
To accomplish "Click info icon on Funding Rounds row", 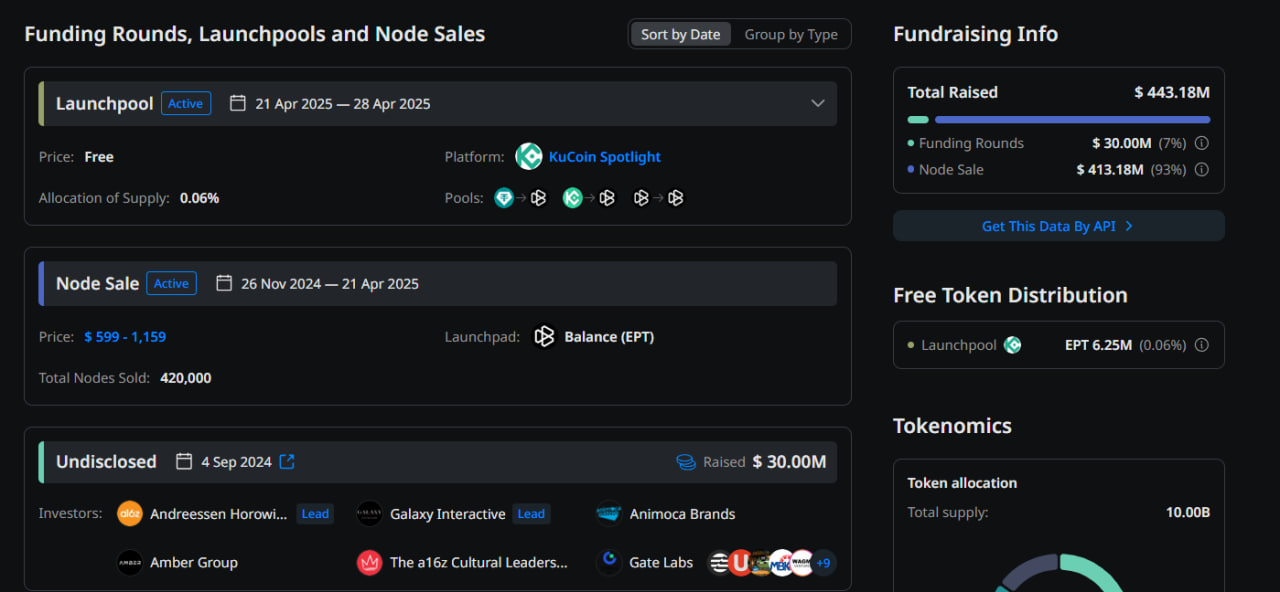I will pos(1202,143).
